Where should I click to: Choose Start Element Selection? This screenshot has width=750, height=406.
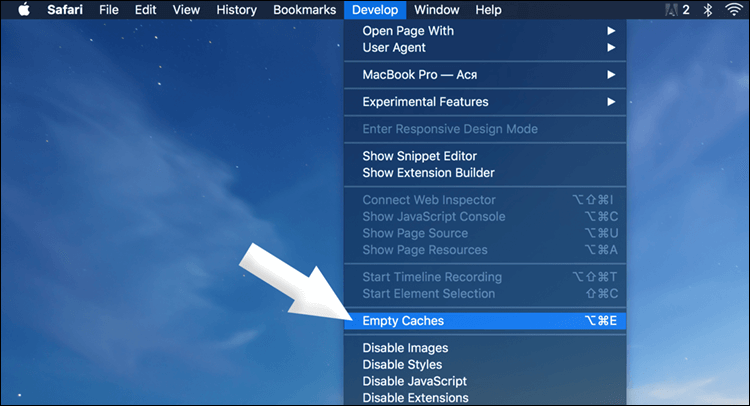[485, 294]
